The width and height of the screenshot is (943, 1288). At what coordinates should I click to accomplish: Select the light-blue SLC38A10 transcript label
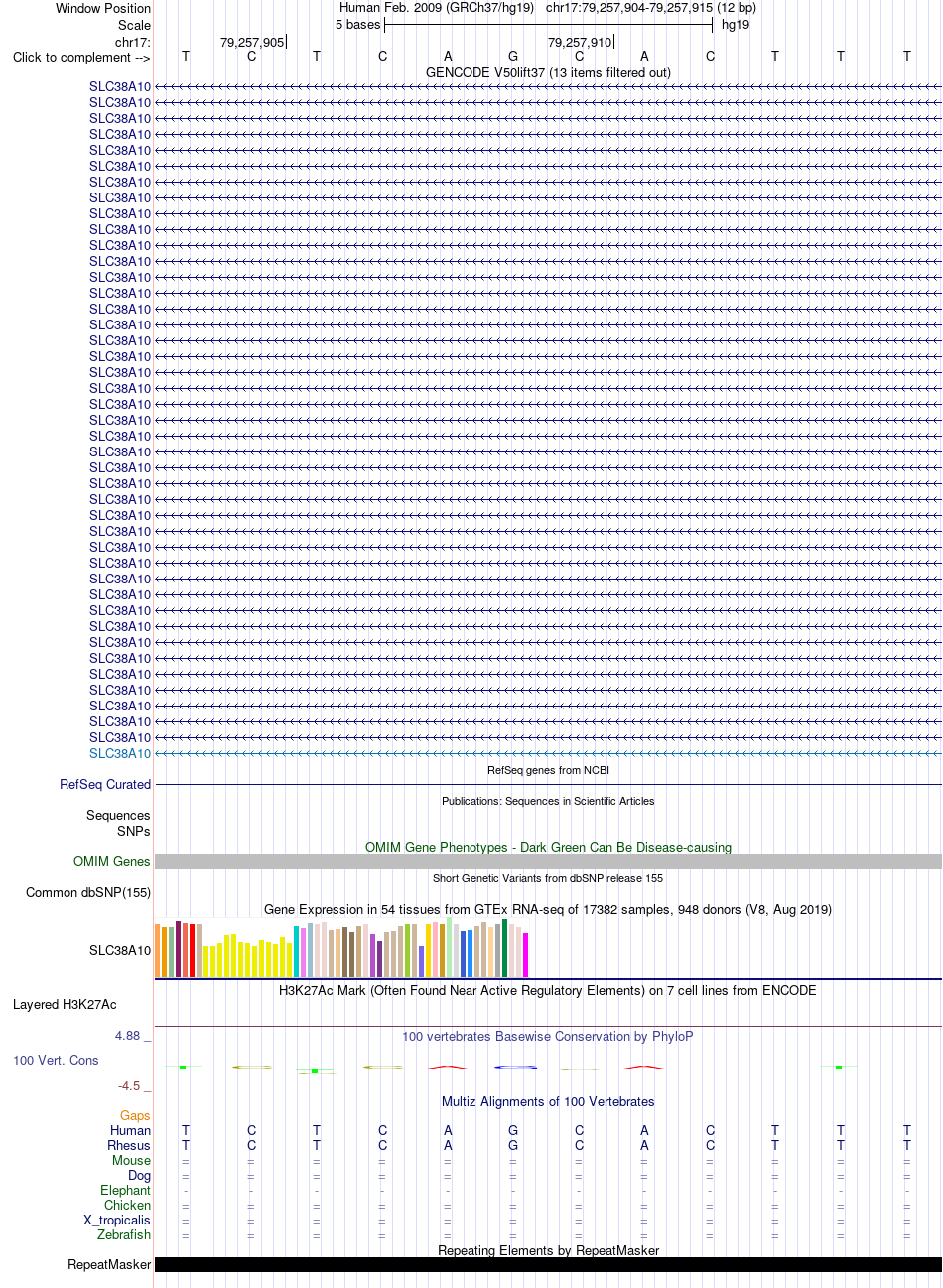pos(120,753)
